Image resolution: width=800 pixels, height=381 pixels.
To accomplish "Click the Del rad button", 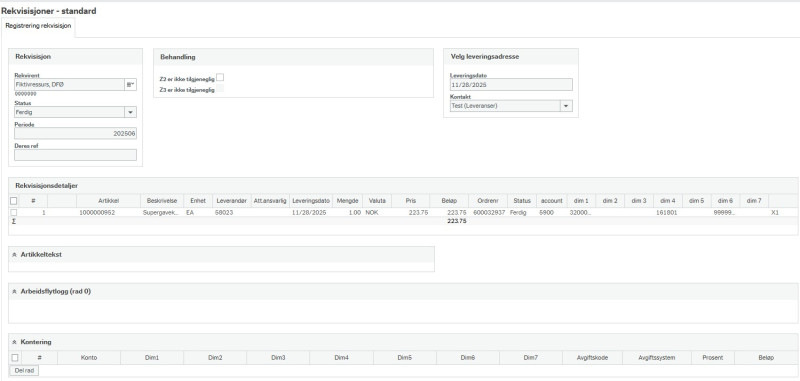I will click(x=24, y=370).
